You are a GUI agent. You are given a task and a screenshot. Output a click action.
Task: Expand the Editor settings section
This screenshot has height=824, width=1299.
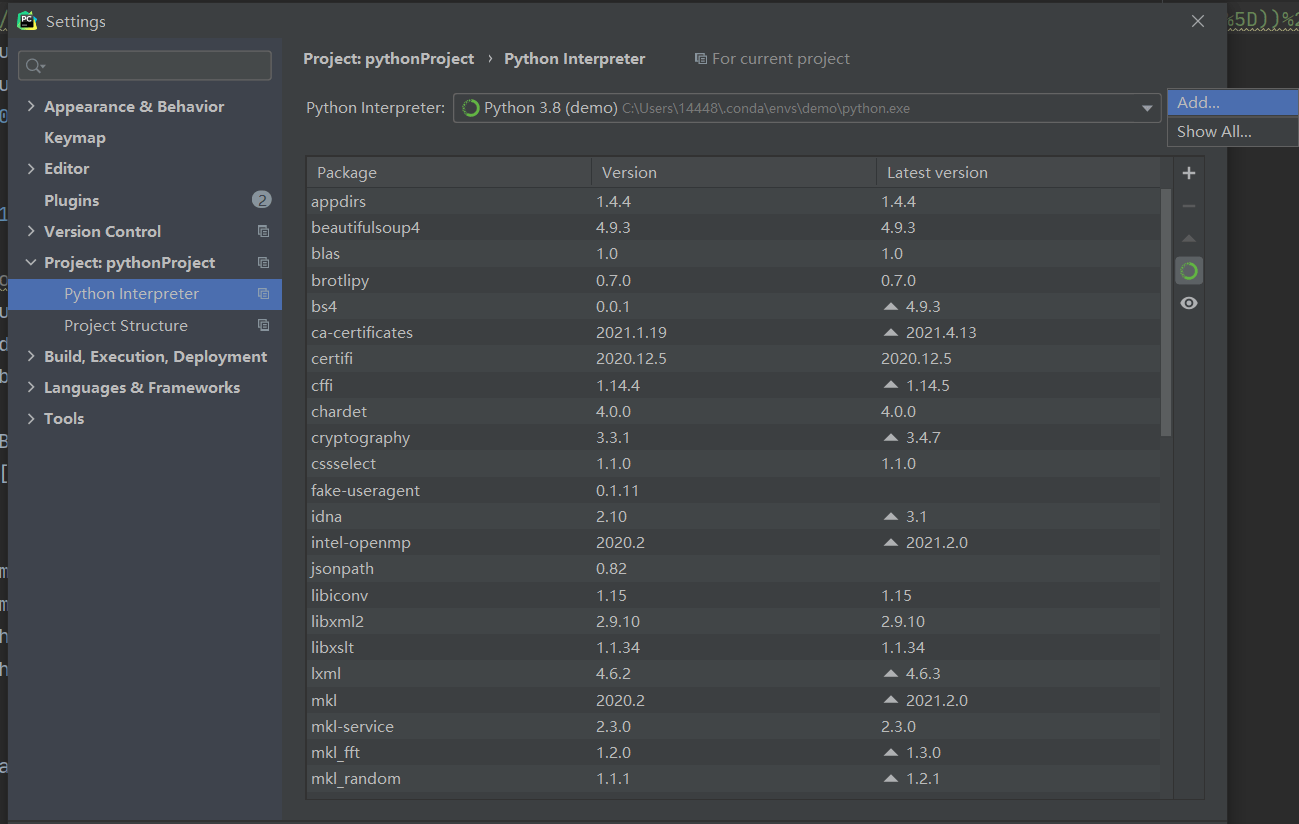coord(31,168)
